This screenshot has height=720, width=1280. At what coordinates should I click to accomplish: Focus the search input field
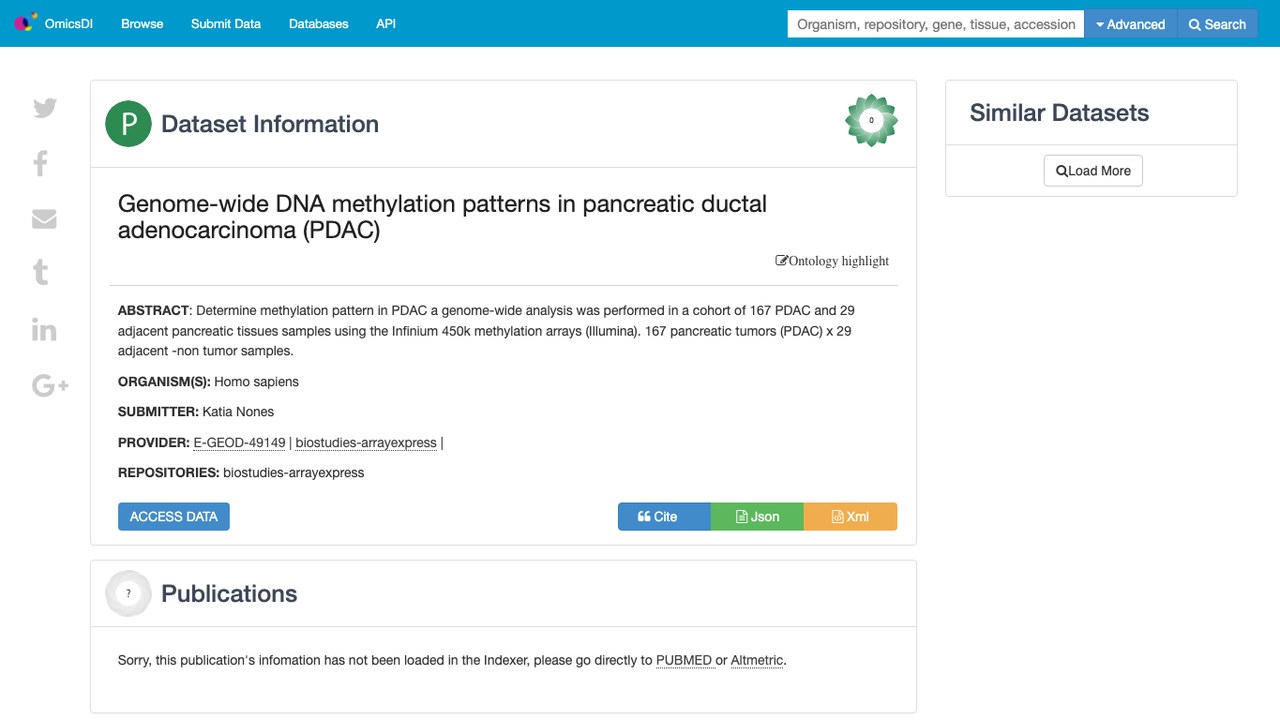coord(936,24)
